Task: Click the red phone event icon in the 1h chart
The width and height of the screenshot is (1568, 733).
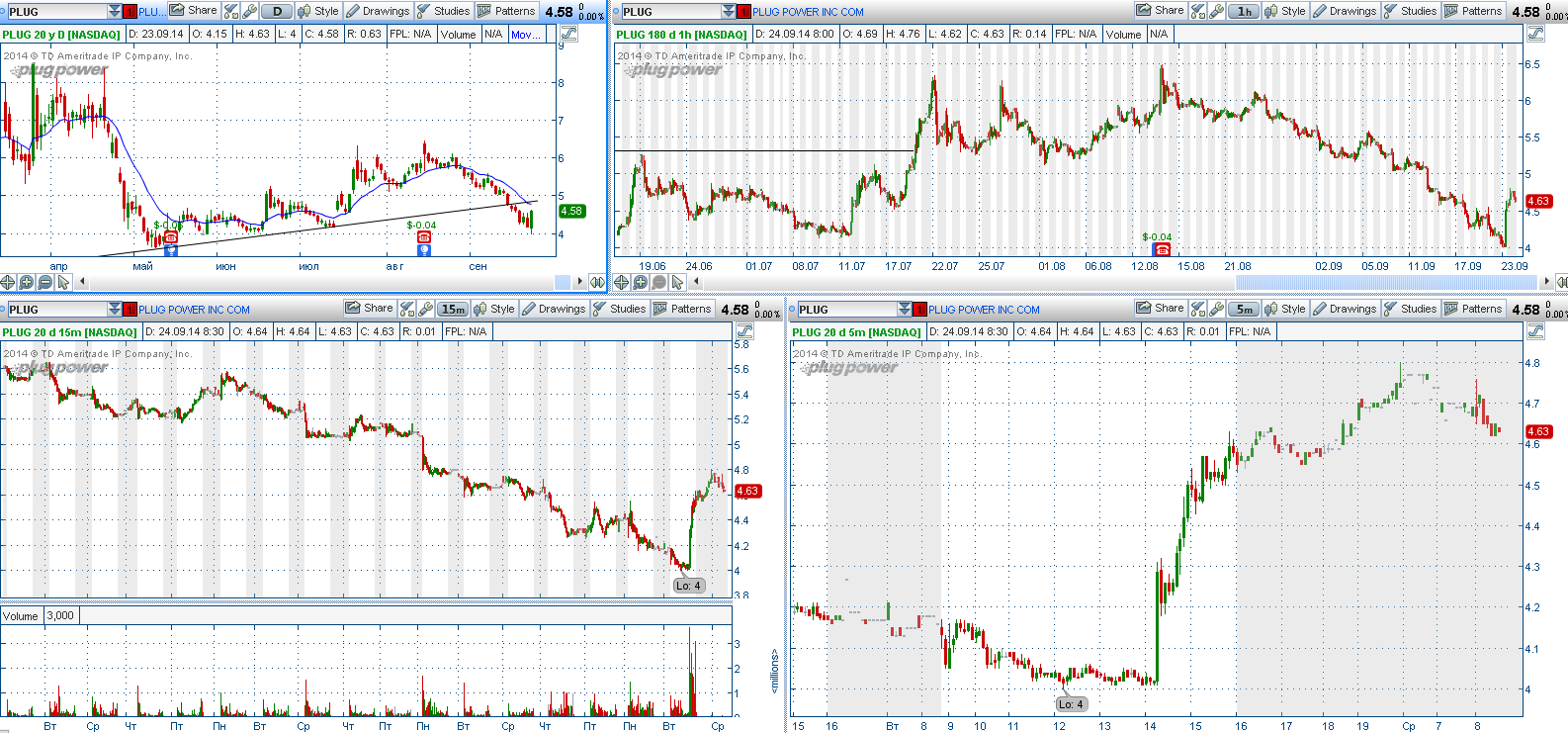Action: coord(1162,249)
